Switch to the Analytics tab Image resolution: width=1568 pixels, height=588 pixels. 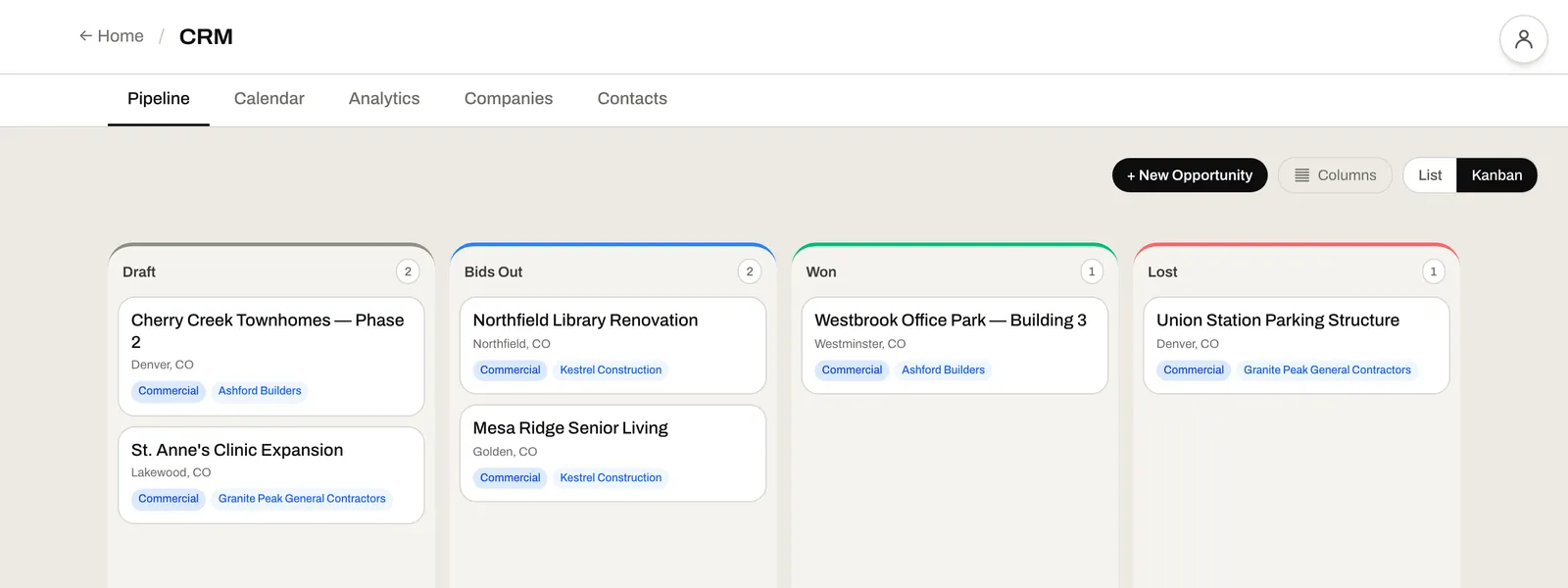[x=384, y=99]
